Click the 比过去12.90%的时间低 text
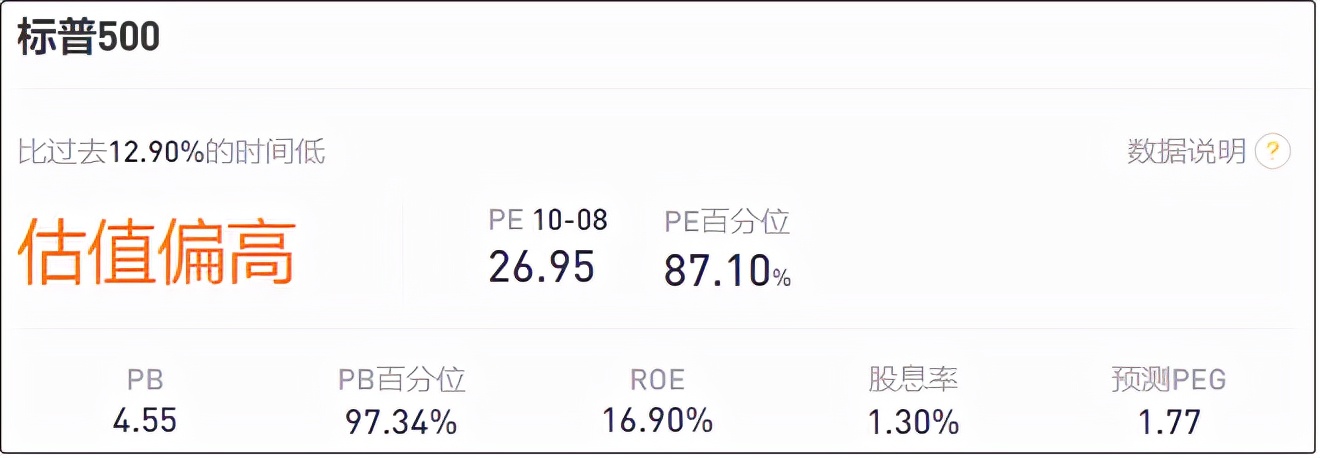Screen dimensions: 1320x458 point(172,152)
